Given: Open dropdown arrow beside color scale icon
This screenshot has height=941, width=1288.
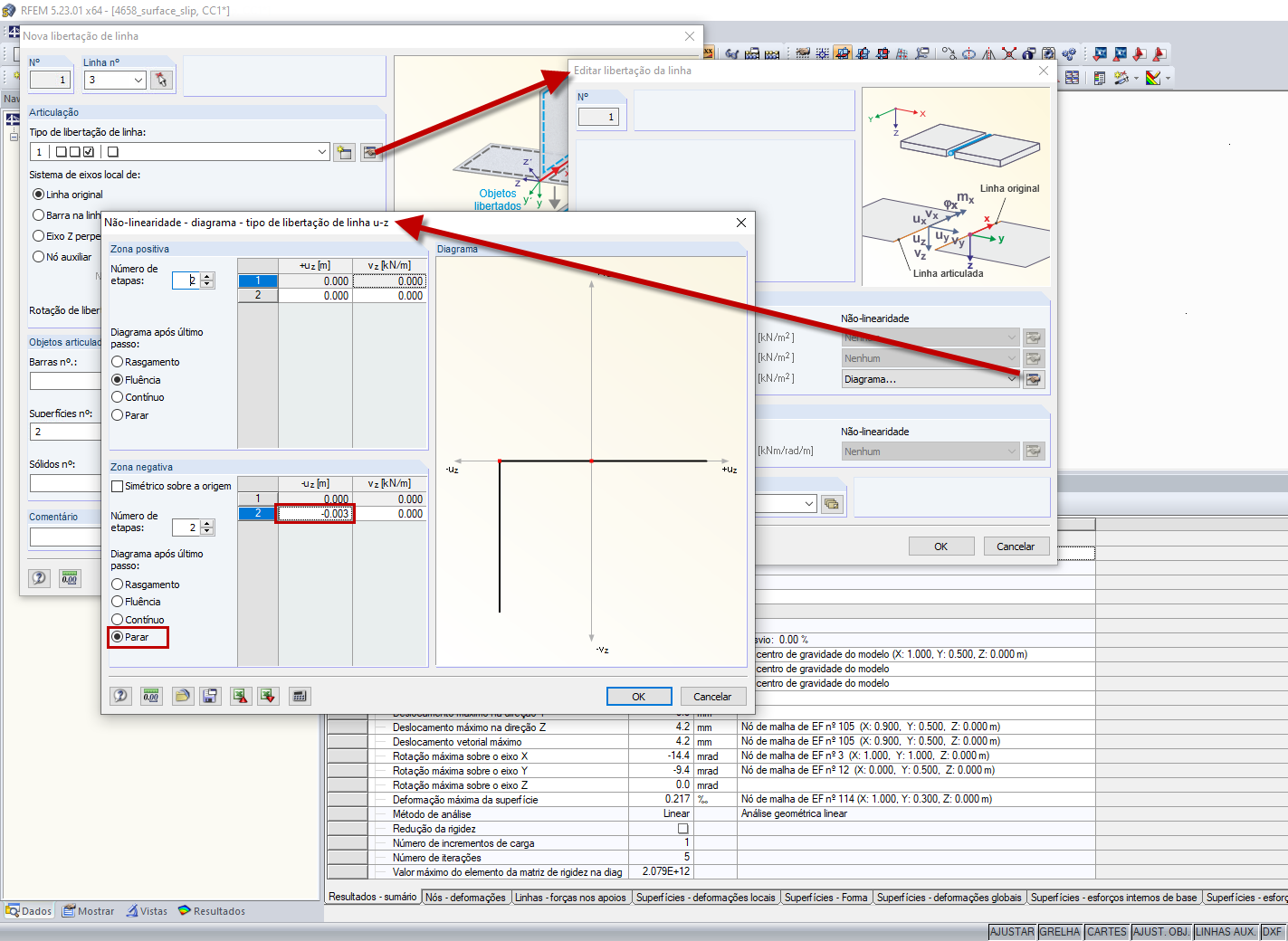Looking at the screenshot, I should 1168,78.
